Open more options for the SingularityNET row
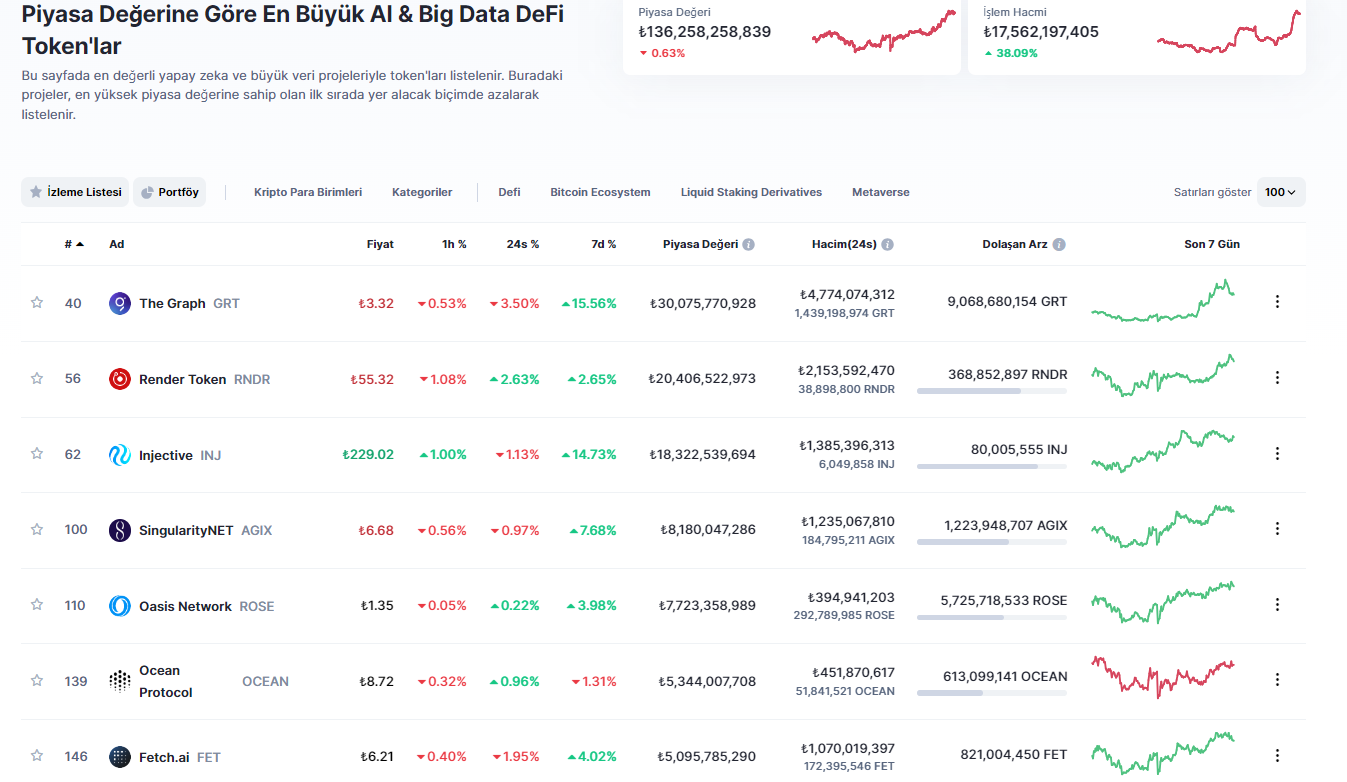1347x782 pixels. (1277, 528)
